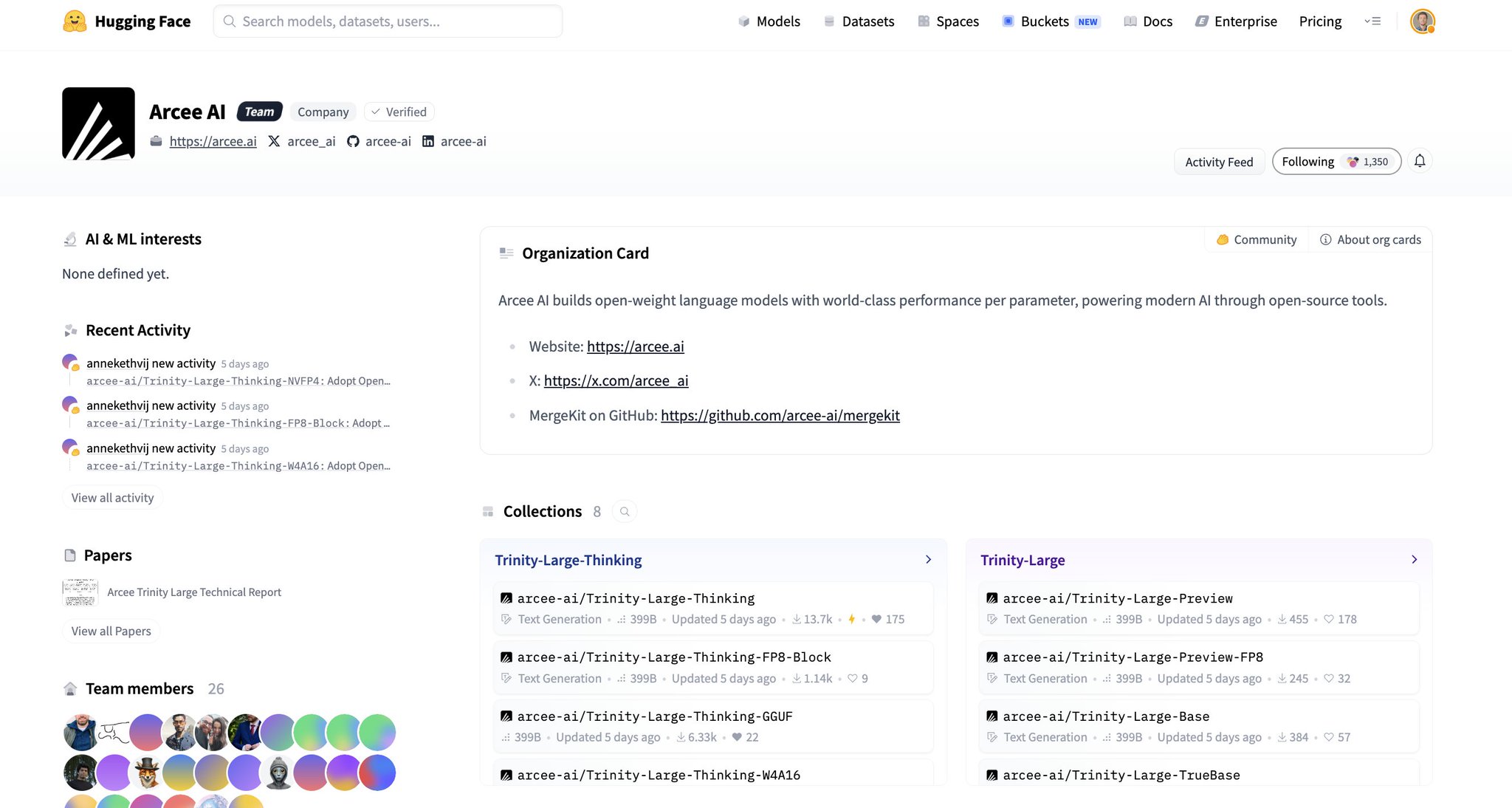Click the Verified badge

pos(399,112)
